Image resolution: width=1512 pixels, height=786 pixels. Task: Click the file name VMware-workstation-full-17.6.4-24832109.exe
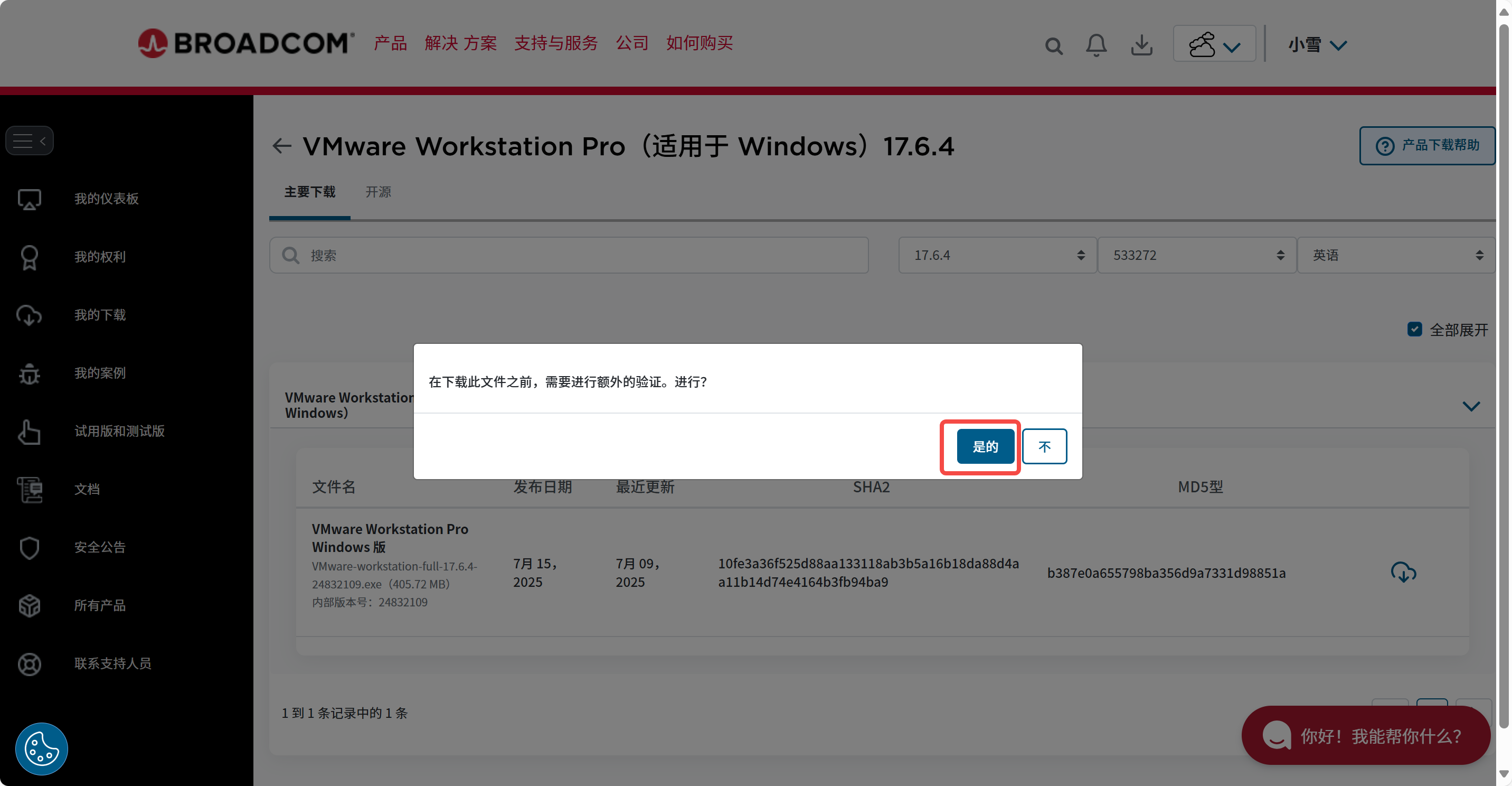coord(394,575)
